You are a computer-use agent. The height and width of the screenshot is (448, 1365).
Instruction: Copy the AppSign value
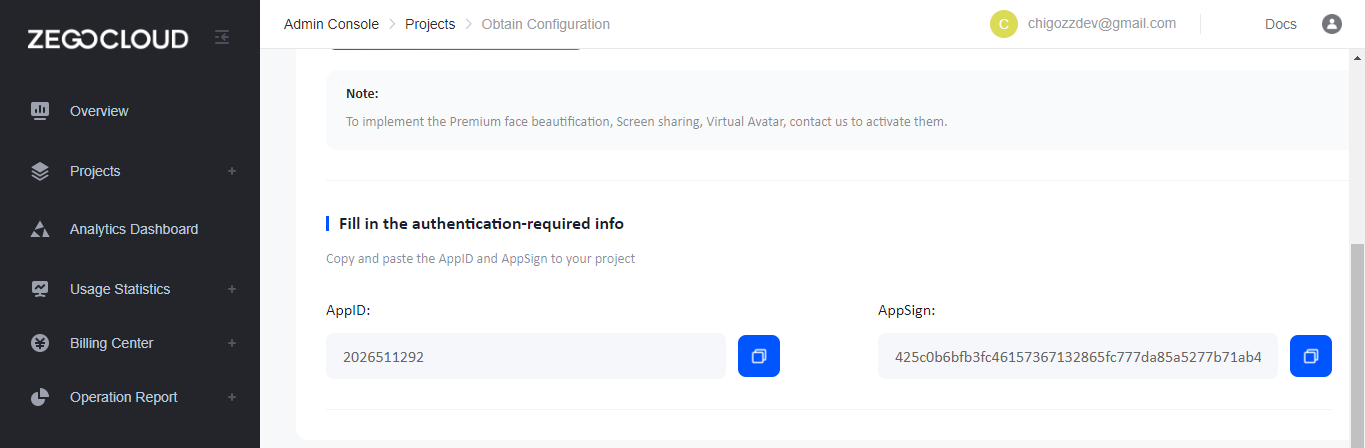pyautogui.click(x=1311, y=356)
